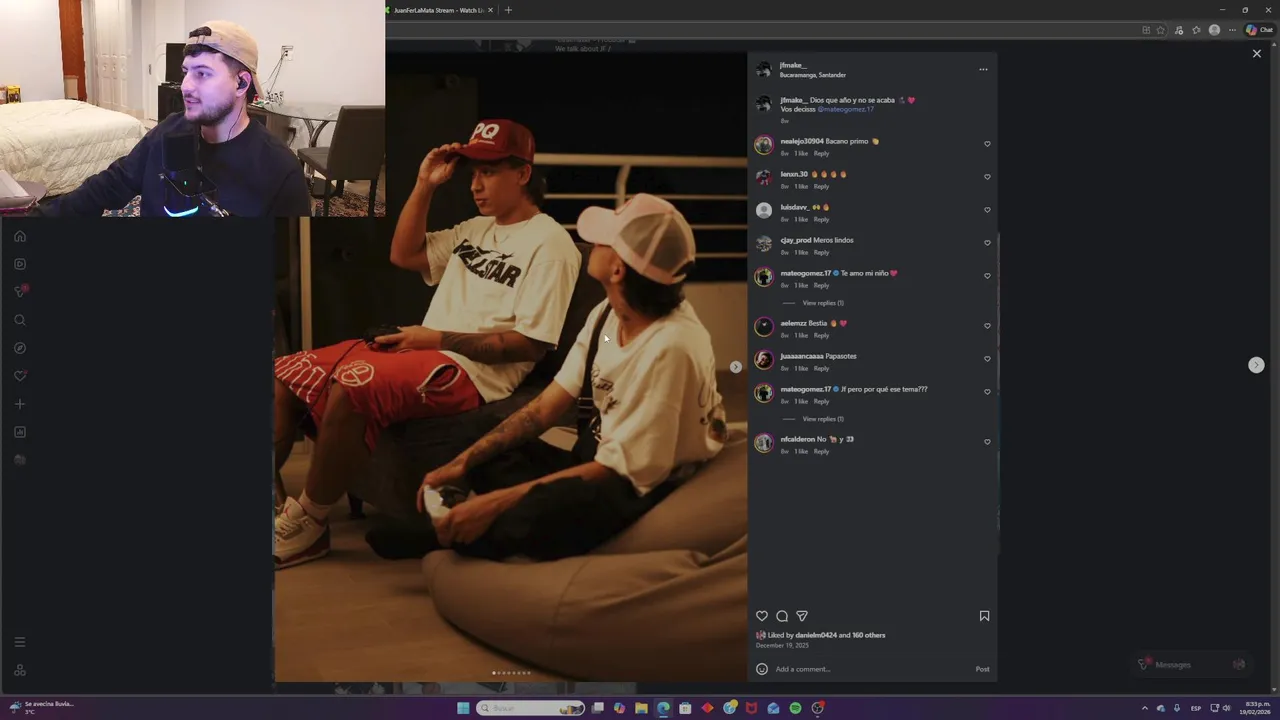Open Spotify from the taskbar
Screen dimensions: 1280x720
coord(795,708)
